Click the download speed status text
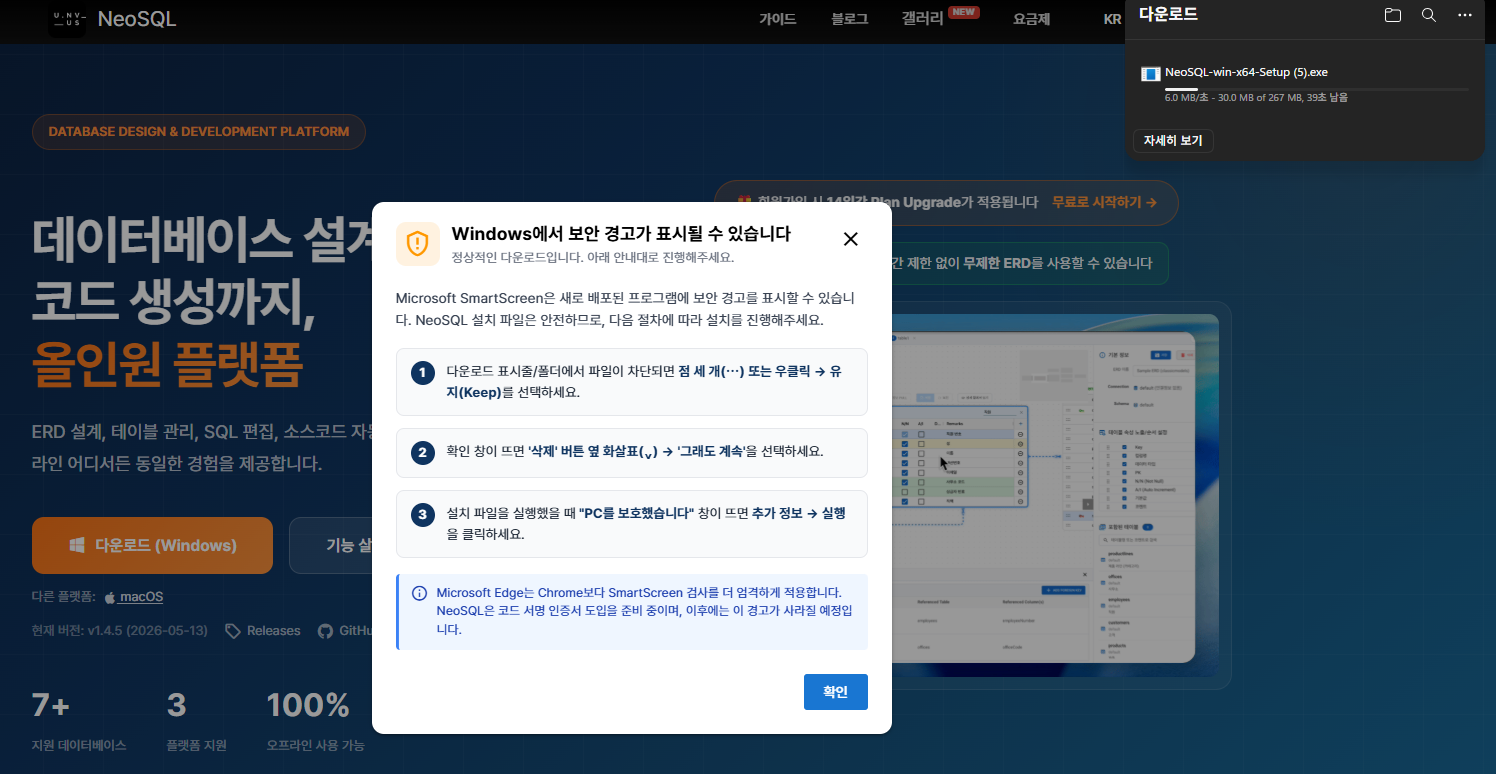 [x=1256, y=98]
